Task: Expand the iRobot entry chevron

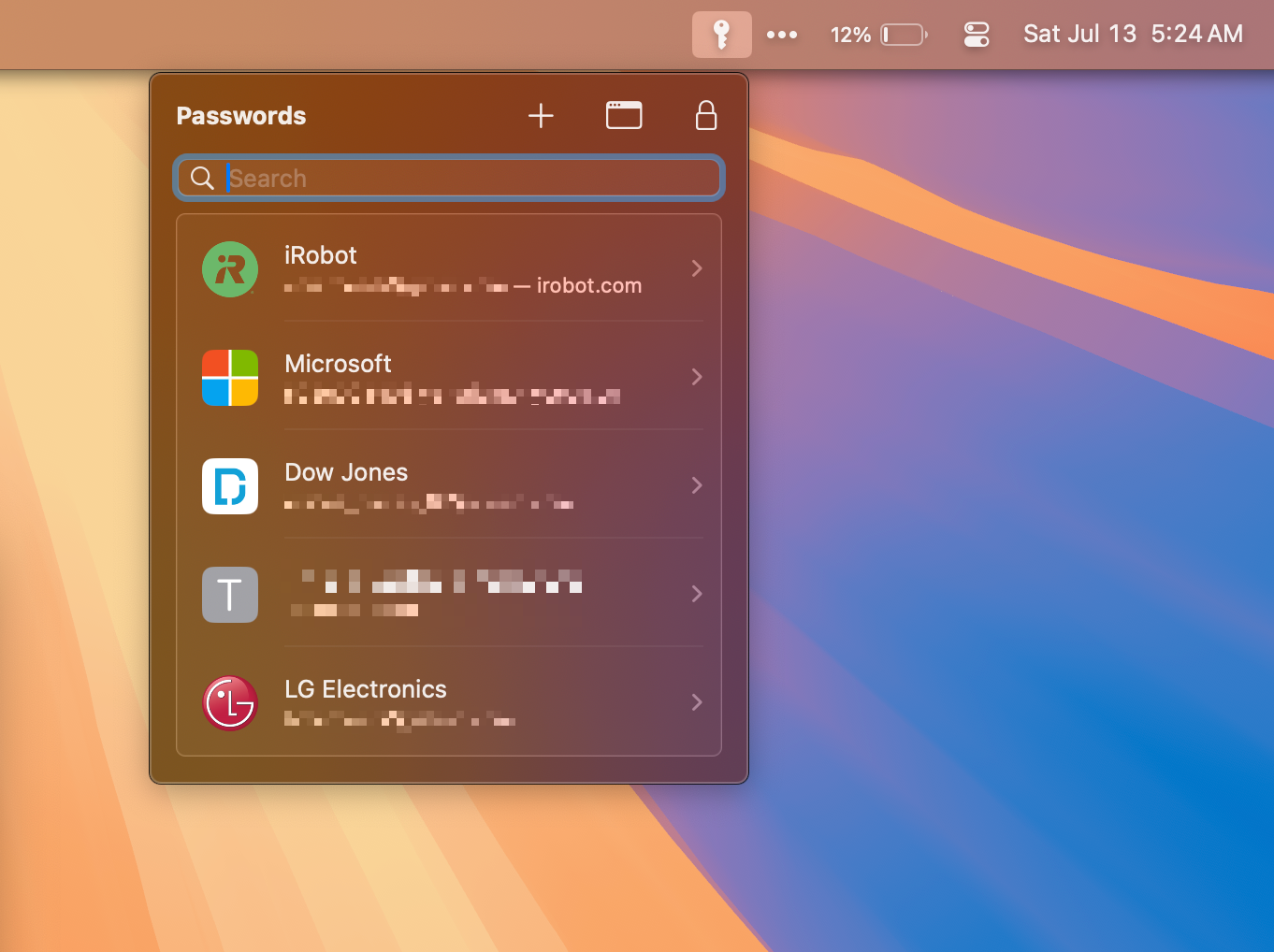Action: pyautogui.click(x=697, y=268)
